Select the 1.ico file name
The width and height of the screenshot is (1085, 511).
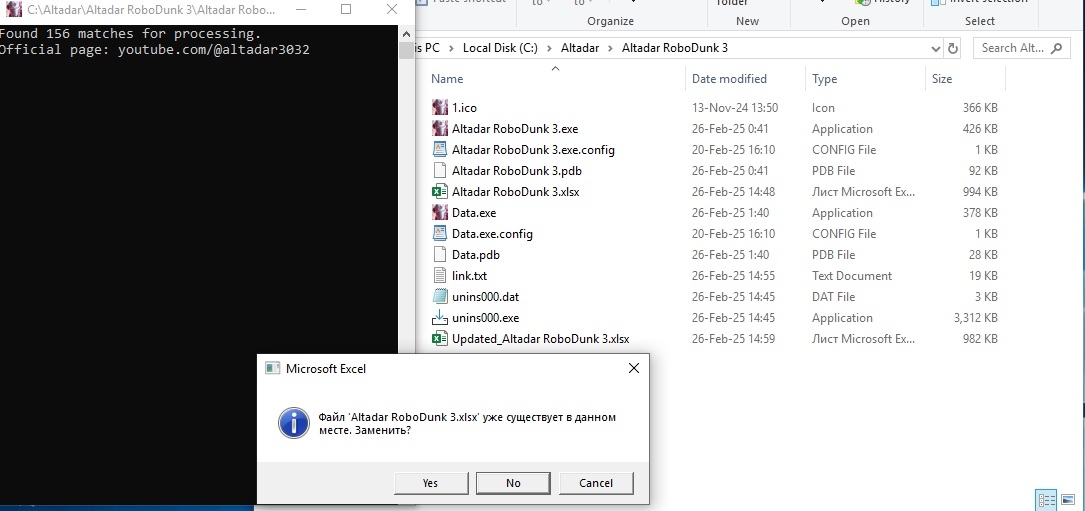pyautogui.click(x=464, y=108)
